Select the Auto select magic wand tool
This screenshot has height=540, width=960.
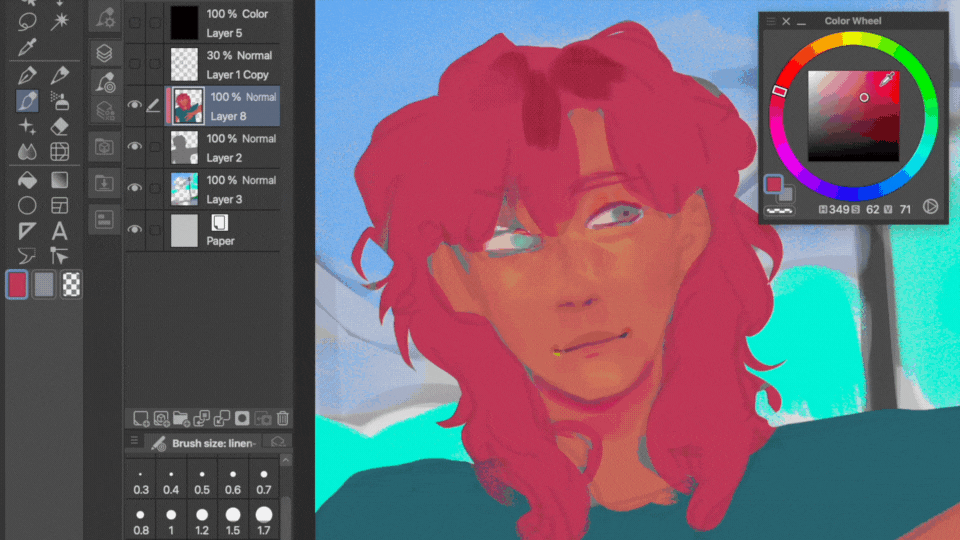pyautogui.click(x=60, y=21)
